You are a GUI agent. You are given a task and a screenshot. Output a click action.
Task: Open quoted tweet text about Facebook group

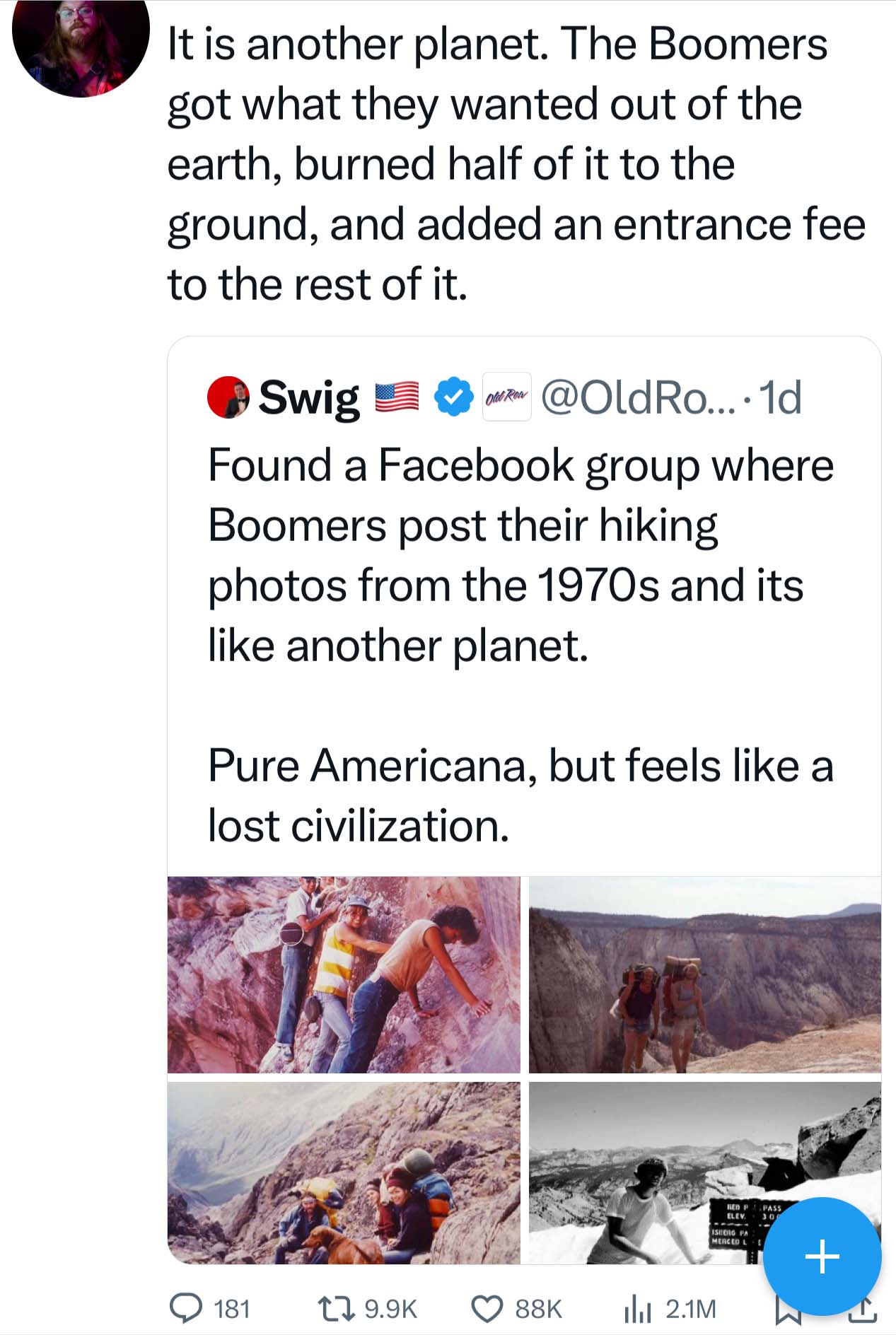point(520,645)
